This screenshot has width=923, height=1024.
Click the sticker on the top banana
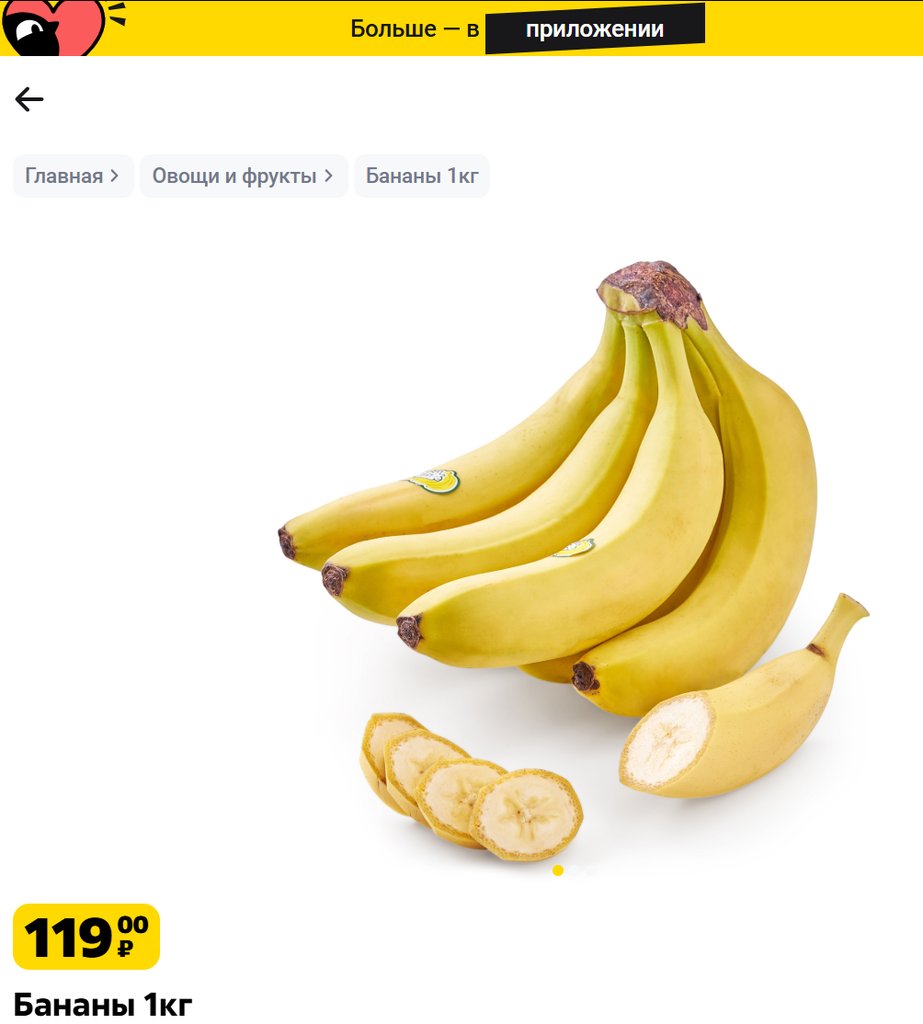coord(435,481)
